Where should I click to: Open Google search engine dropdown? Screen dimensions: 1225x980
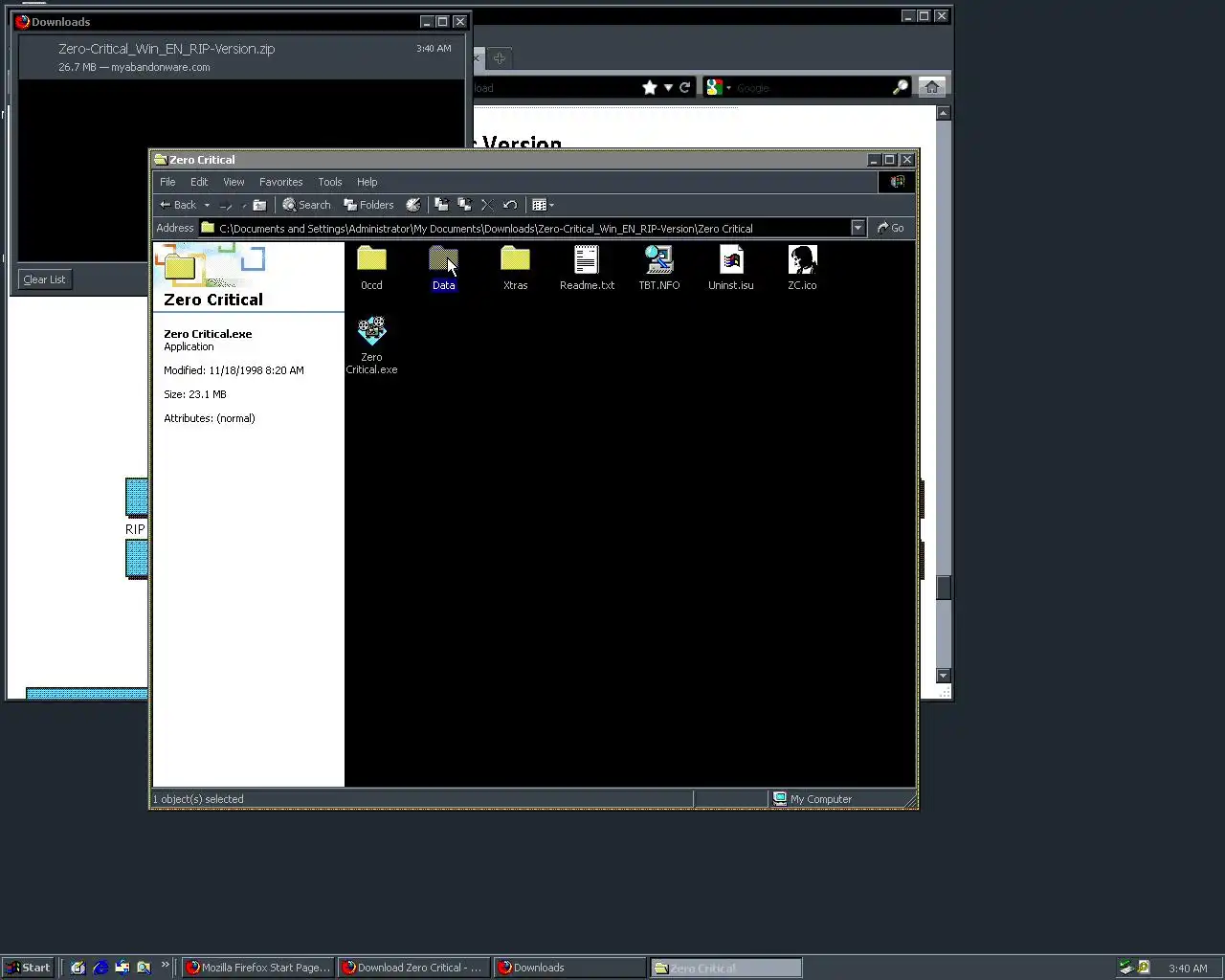coord(719,87)
